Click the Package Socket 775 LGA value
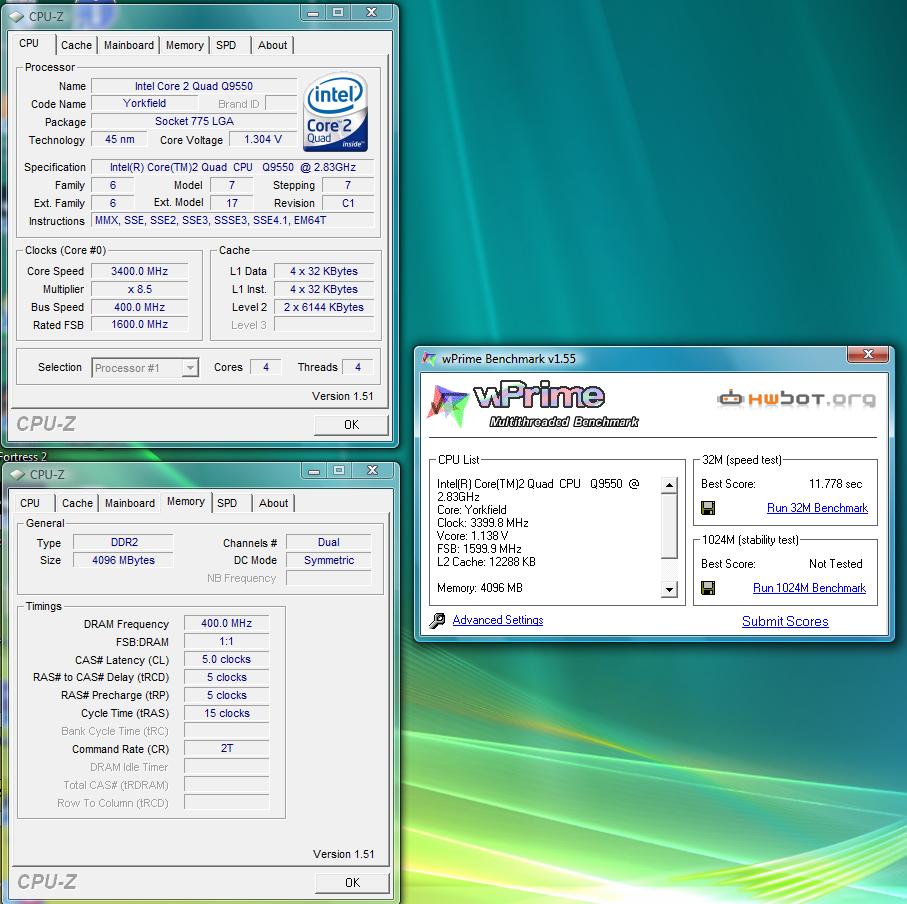907x904 pixels. point(194,121)
